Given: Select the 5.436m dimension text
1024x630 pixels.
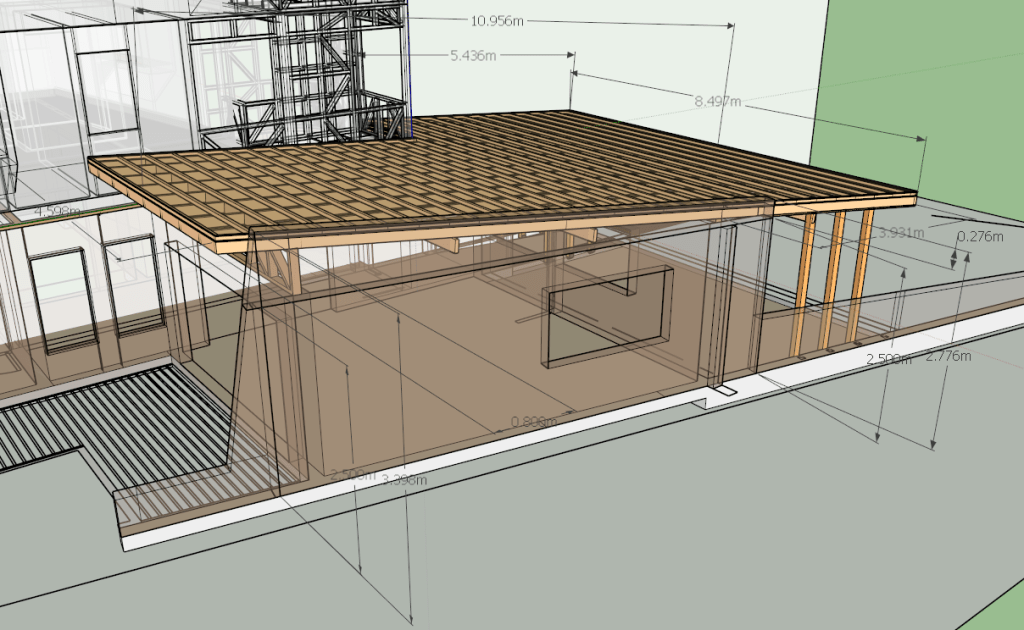Looking at the screenshot, I should click(473, 56).
